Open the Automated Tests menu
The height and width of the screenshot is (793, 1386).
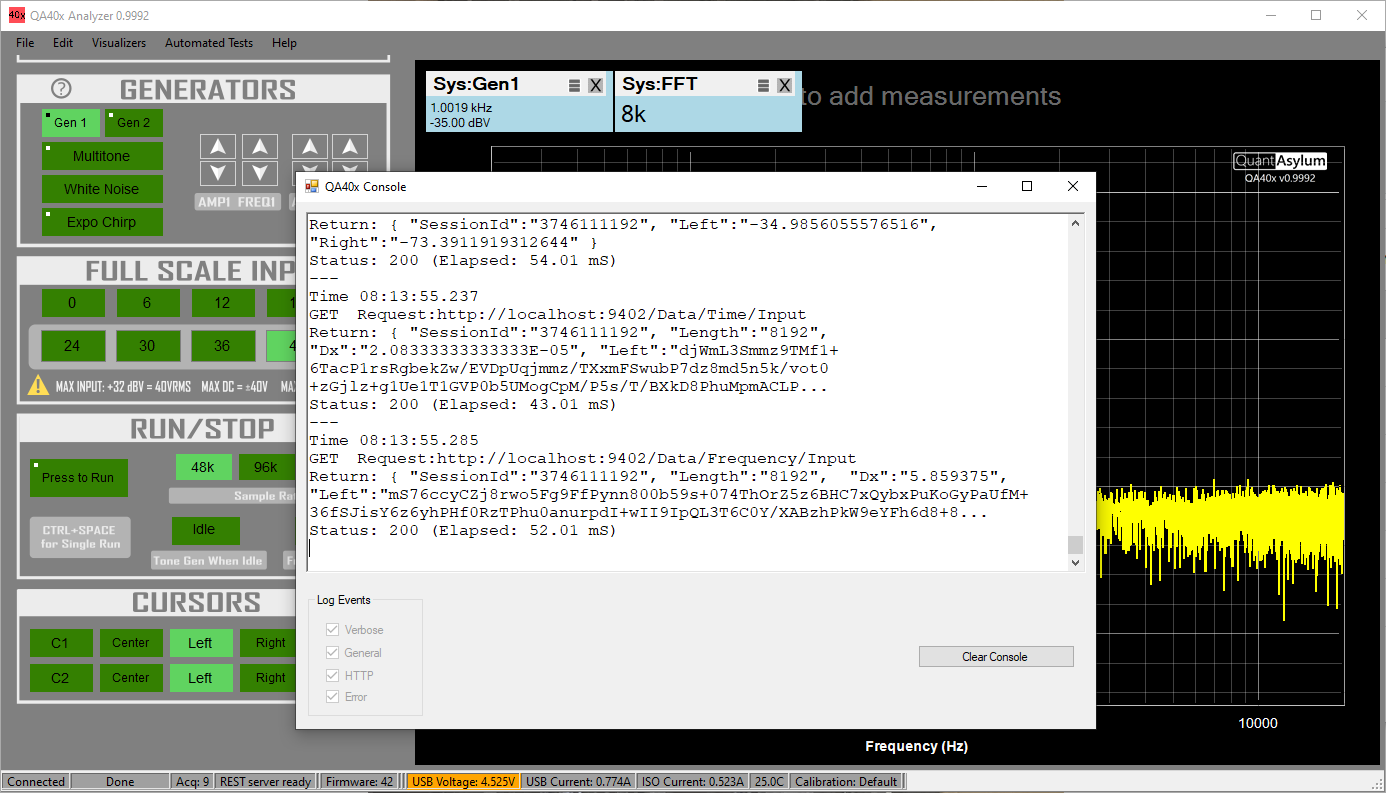tap(209, 43)
